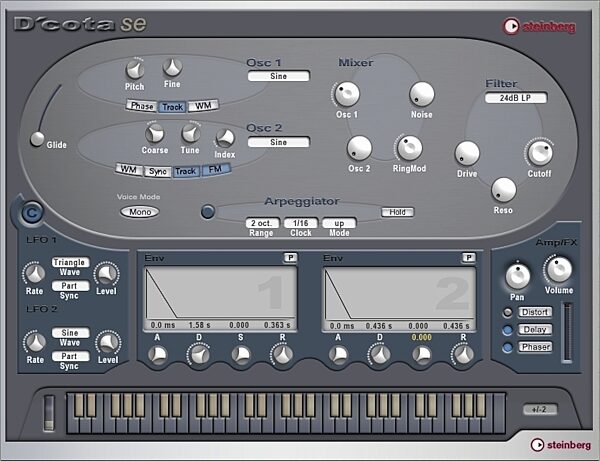Click the LFO 1 Level knob
This screenshot has height=461, width=600.
point(107,274)
